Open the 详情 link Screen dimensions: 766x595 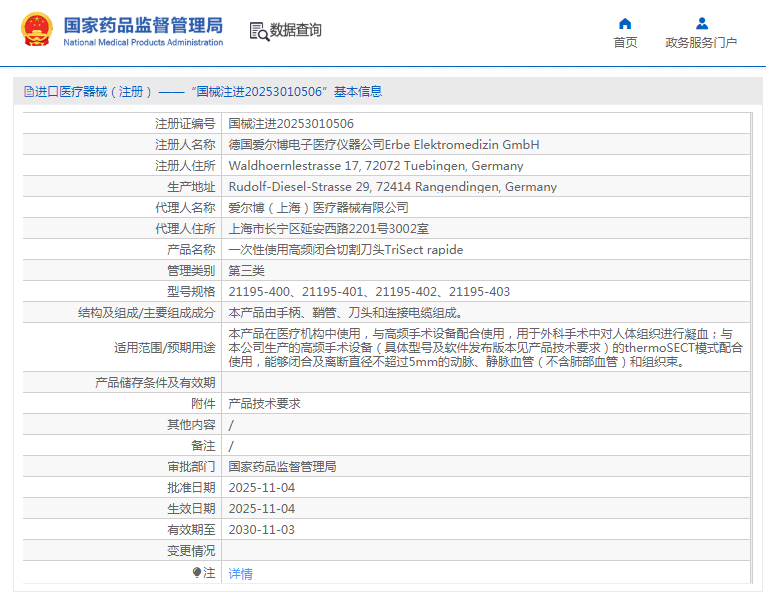[x=240, y=574]
